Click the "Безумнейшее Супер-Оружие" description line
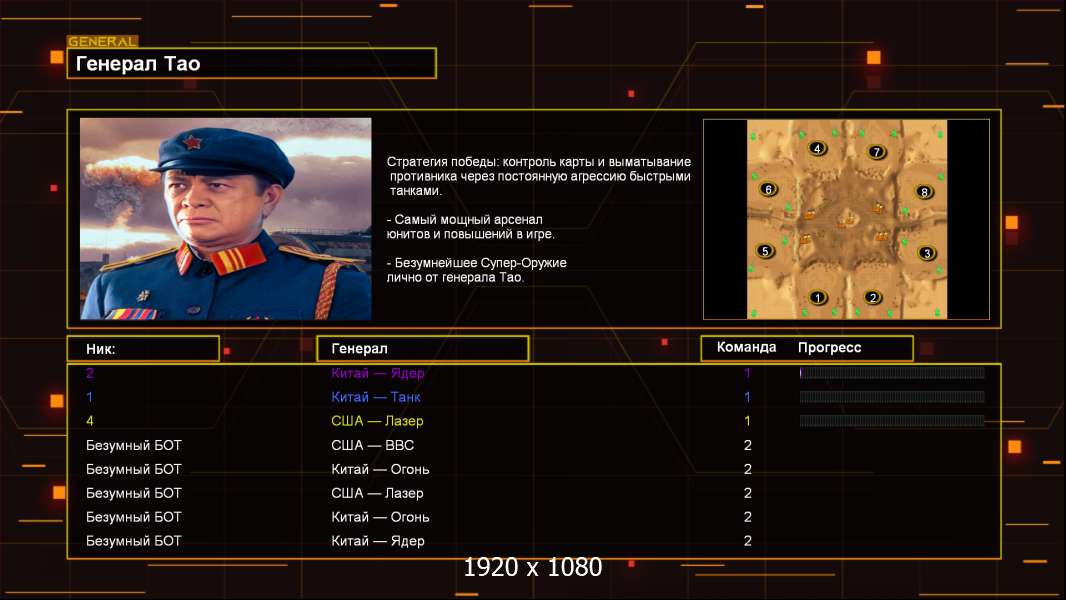 tap(477, 270)
